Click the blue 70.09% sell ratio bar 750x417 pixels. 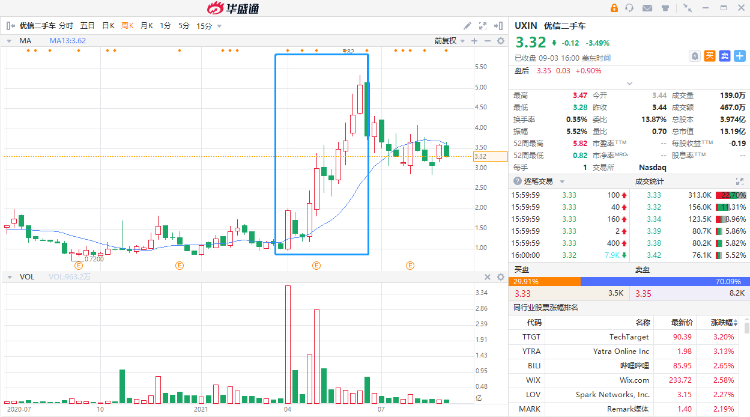pos(664,282)
